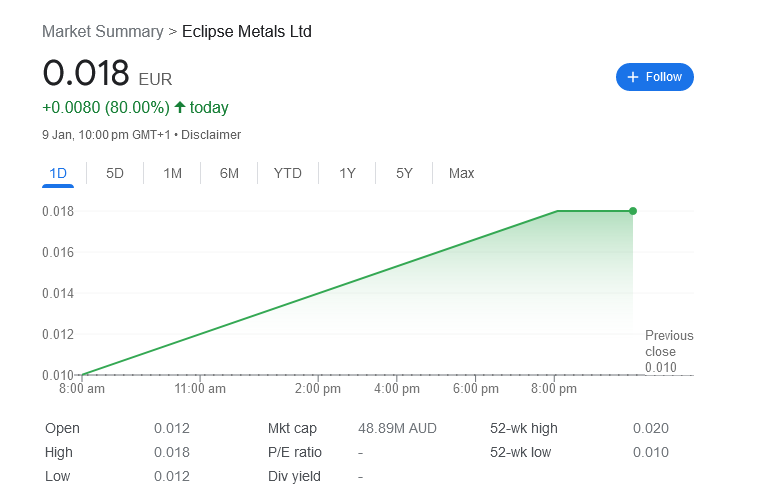
Task: Select the YTD time range tab
Action: pyautogui.click(x=288, y=173)
